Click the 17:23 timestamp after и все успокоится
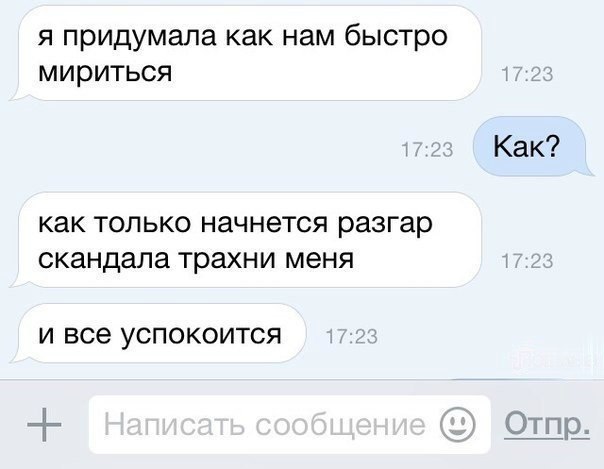 pos(351,337)
